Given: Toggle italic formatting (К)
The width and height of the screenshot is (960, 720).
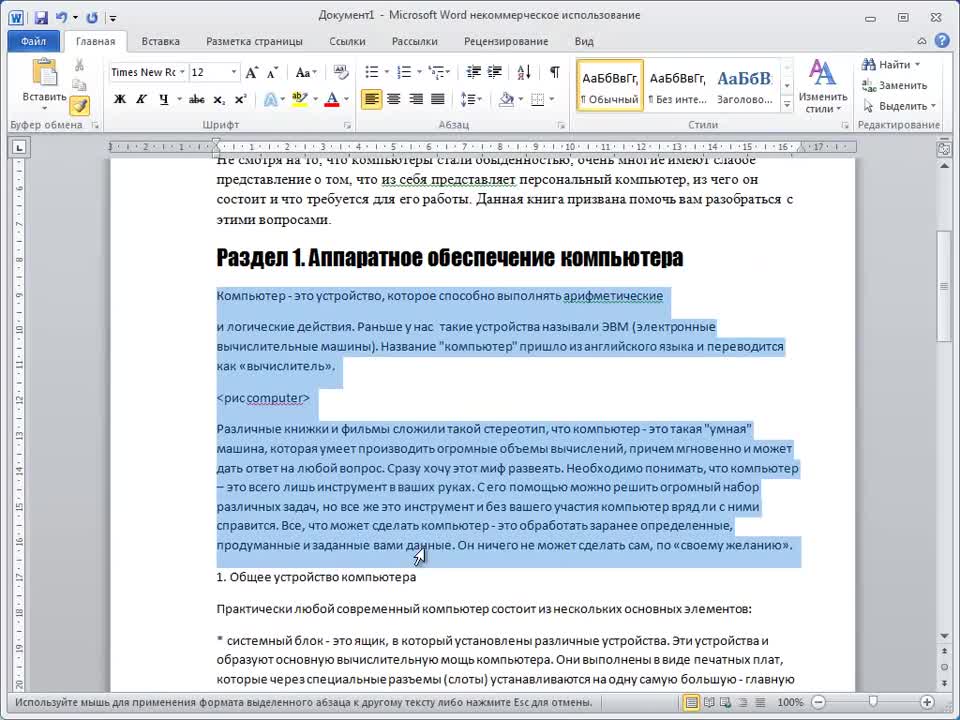Looking at the screenshot, I should click(141, 99).
